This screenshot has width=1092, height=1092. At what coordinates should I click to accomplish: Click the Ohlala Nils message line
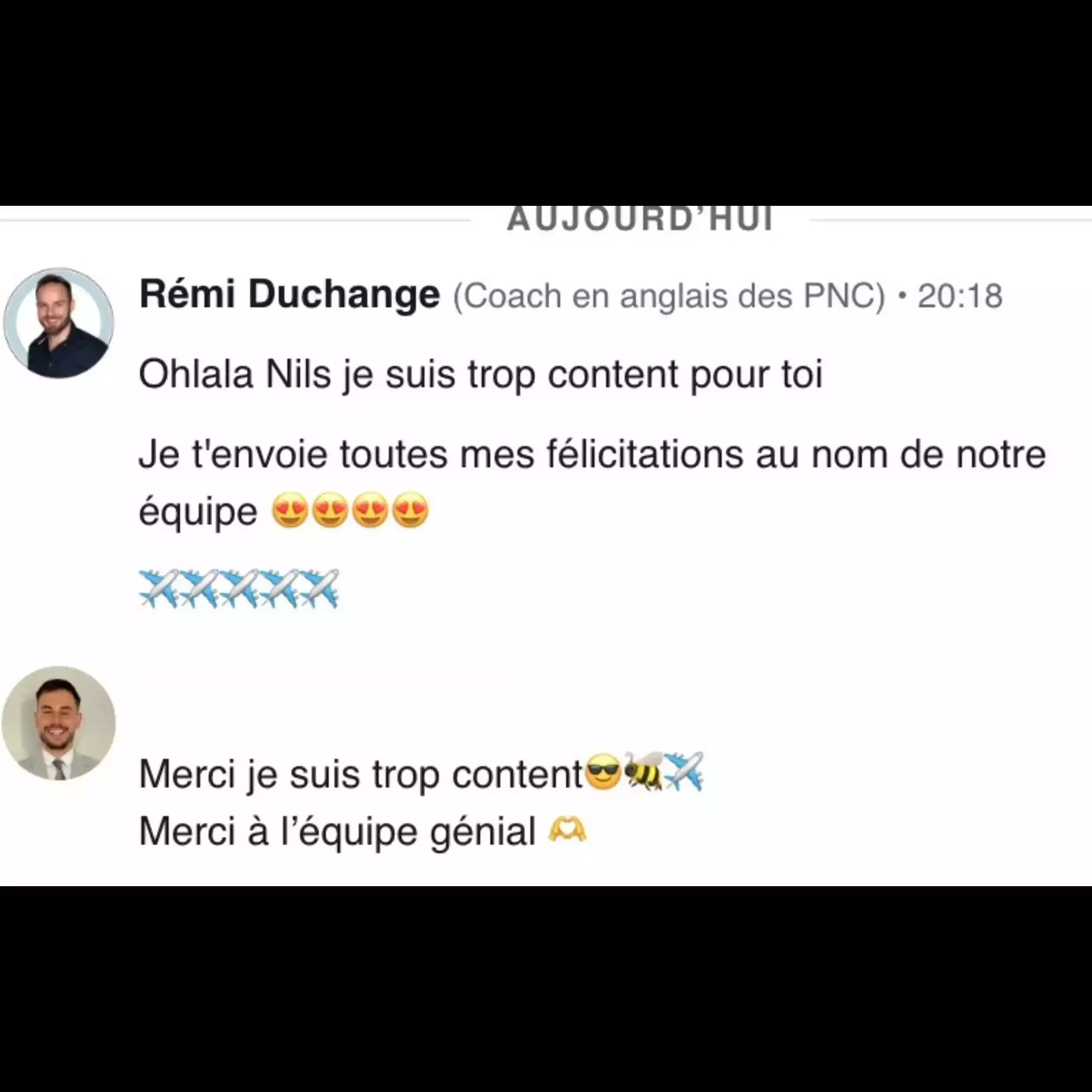coord(480,375)
